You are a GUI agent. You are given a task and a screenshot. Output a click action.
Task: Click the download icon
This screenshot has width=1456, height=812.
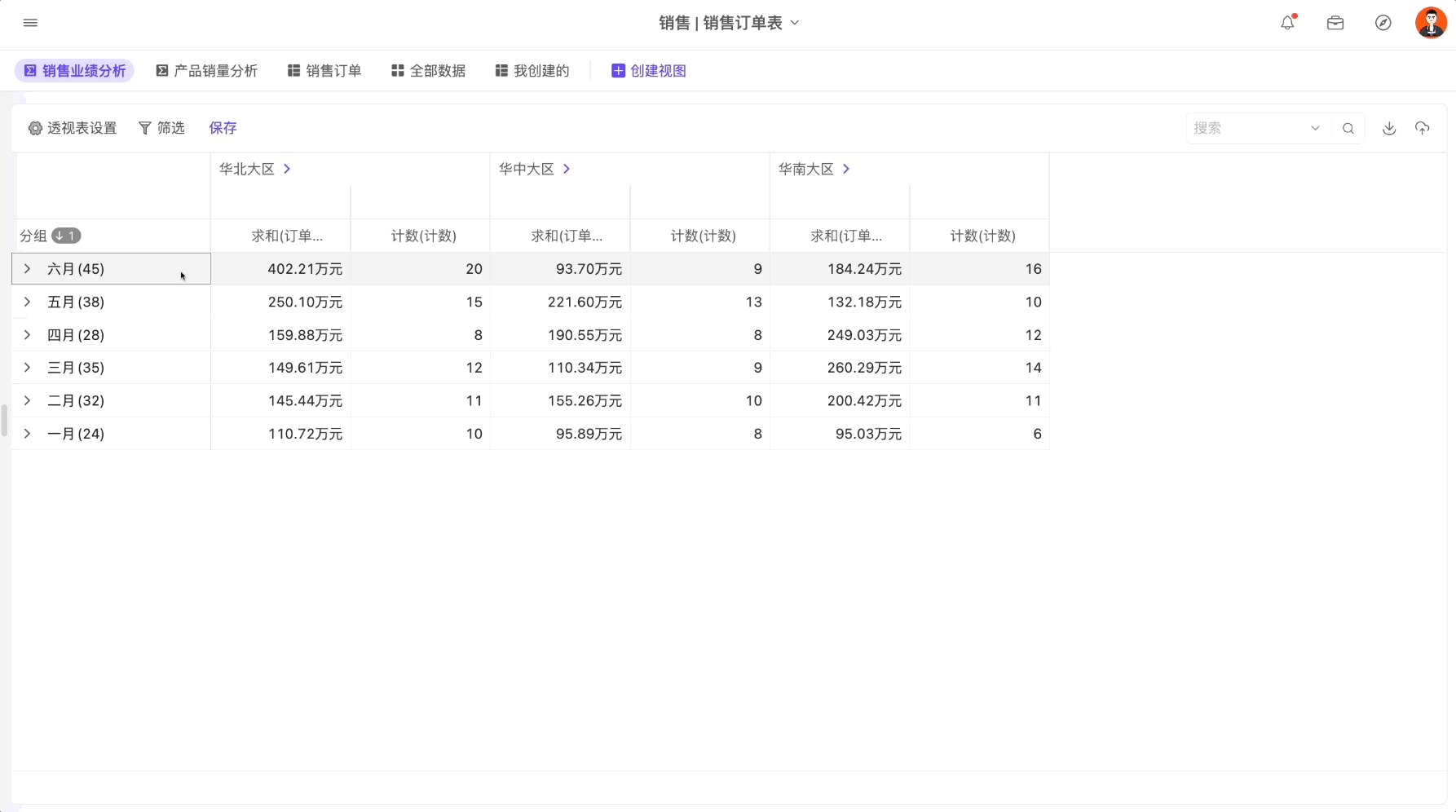coord(1389,128)
